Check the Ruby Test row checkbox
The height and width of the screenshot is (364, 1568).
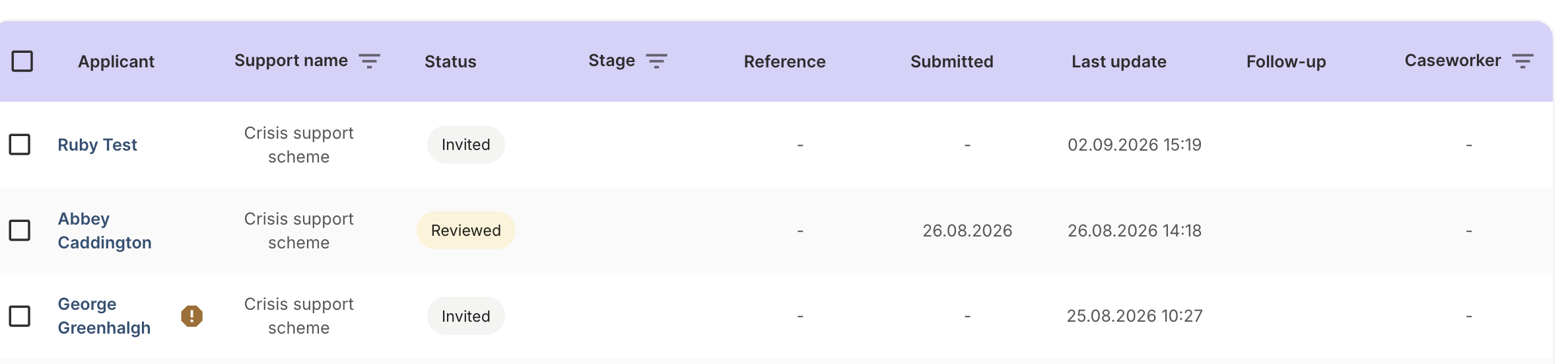(20, 144)
